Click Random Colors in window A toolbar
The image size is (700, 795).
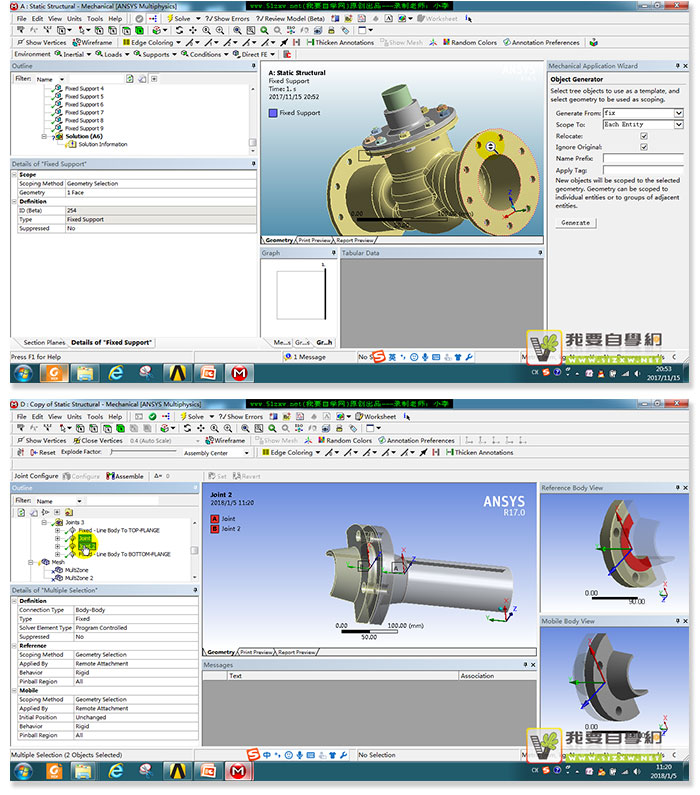pyautogui.click(x=470, y=43)
